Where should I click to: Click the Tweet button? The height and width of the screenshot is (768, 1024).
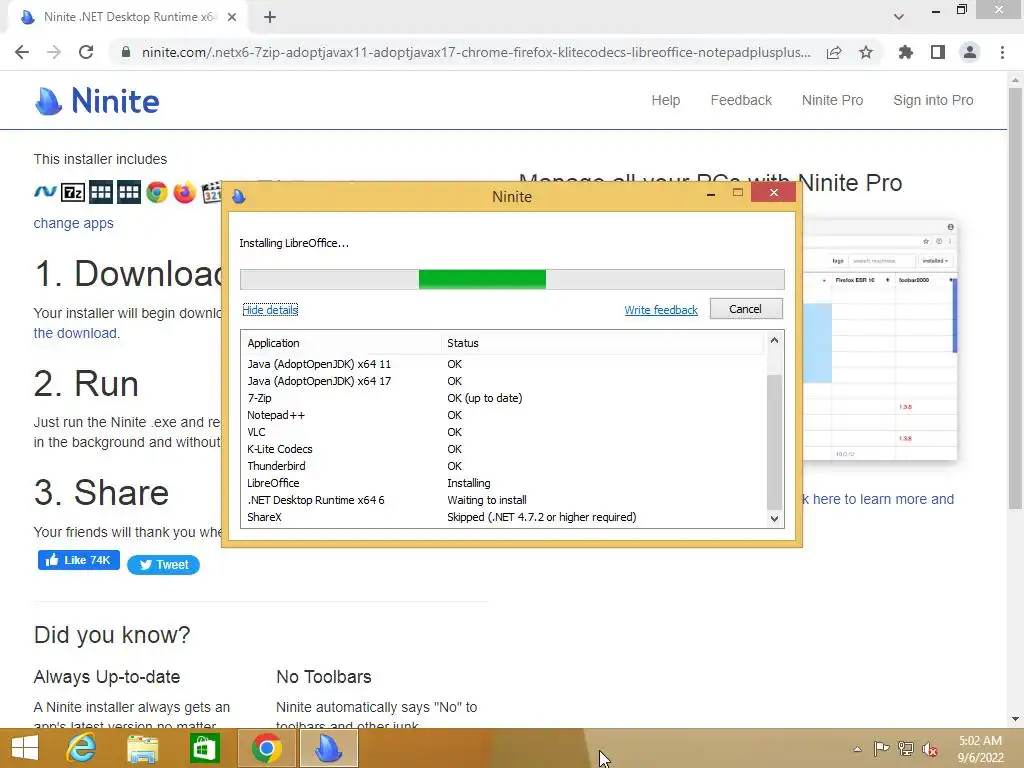pyautogui.click(x=163, y=565)
